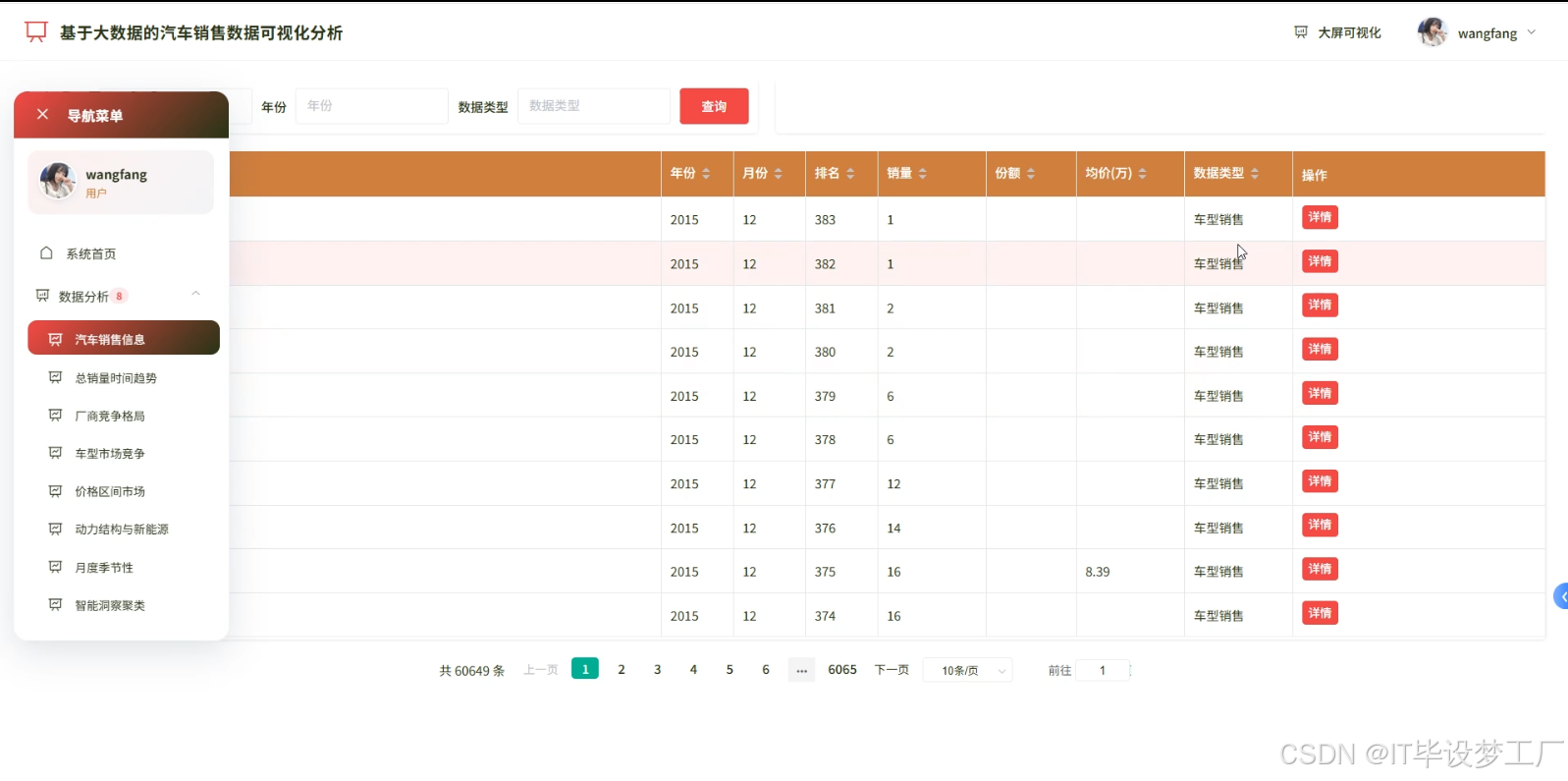Click the 车型市场竞争 item icon

pos(55,453)
